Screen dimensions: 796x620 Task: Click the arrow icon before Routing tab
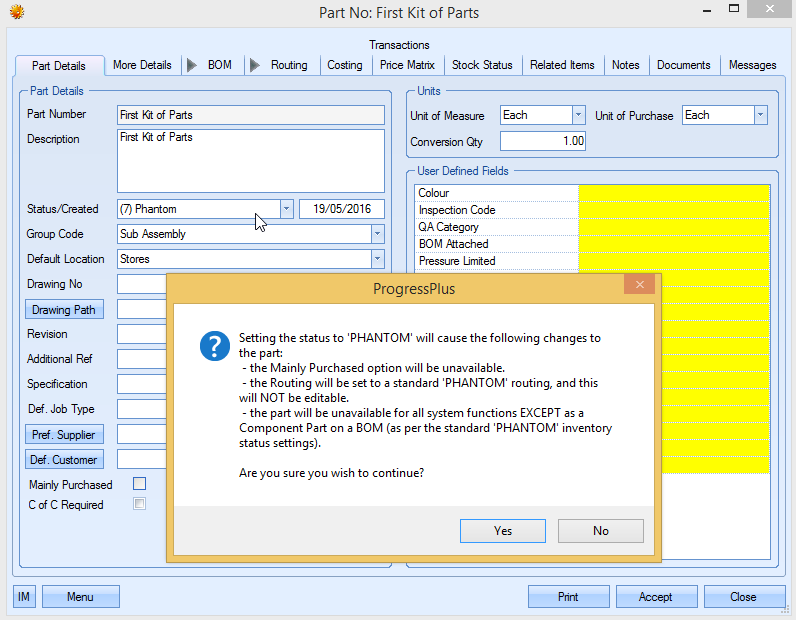[x=255, y=65]
